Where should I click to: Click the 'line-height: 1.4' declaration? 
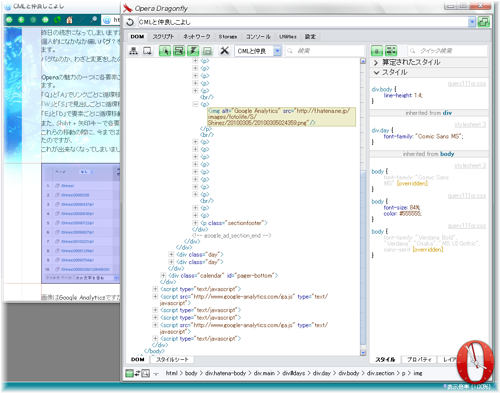403,96
